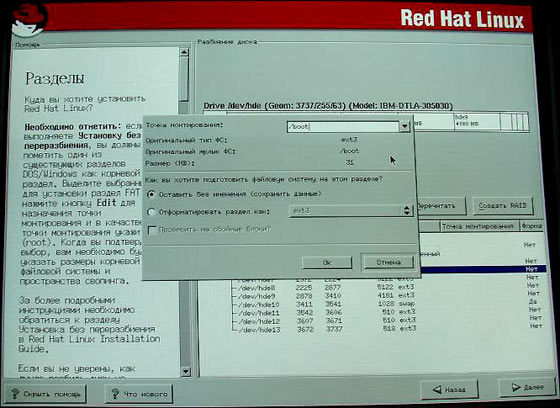Viewport: 560px width, 408px height.
Task: Click the highlighted selected partition row
Action: point(483,269)
